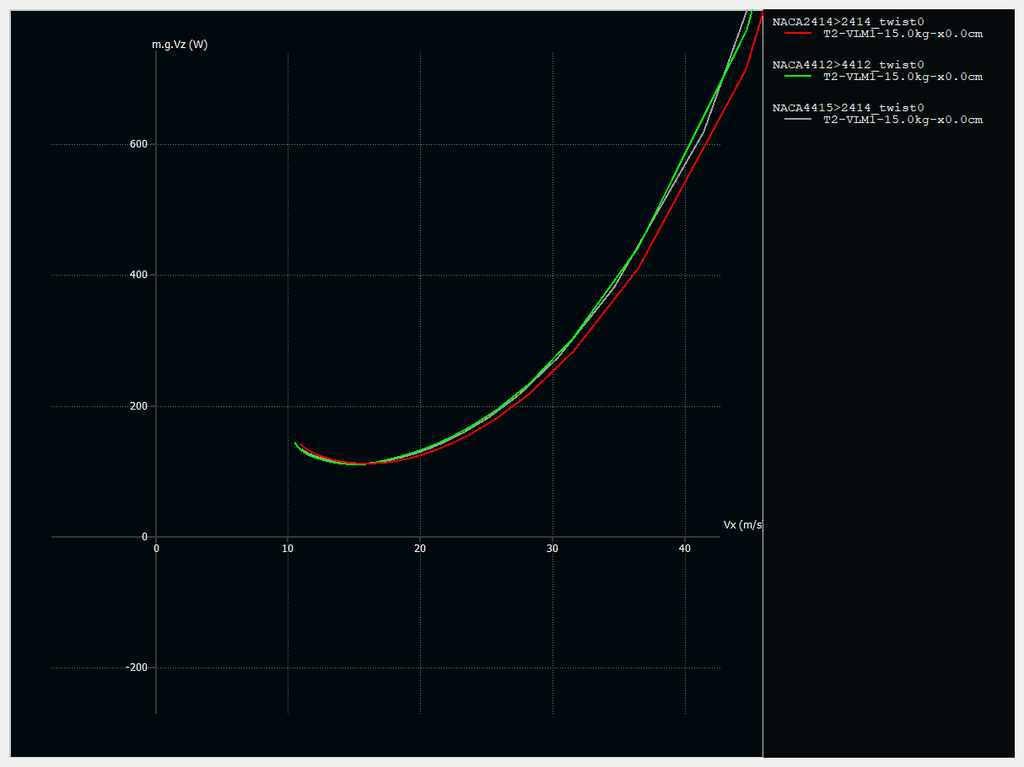
Task: Click the red line swatch for NACA2414
Action: (797, 34)
